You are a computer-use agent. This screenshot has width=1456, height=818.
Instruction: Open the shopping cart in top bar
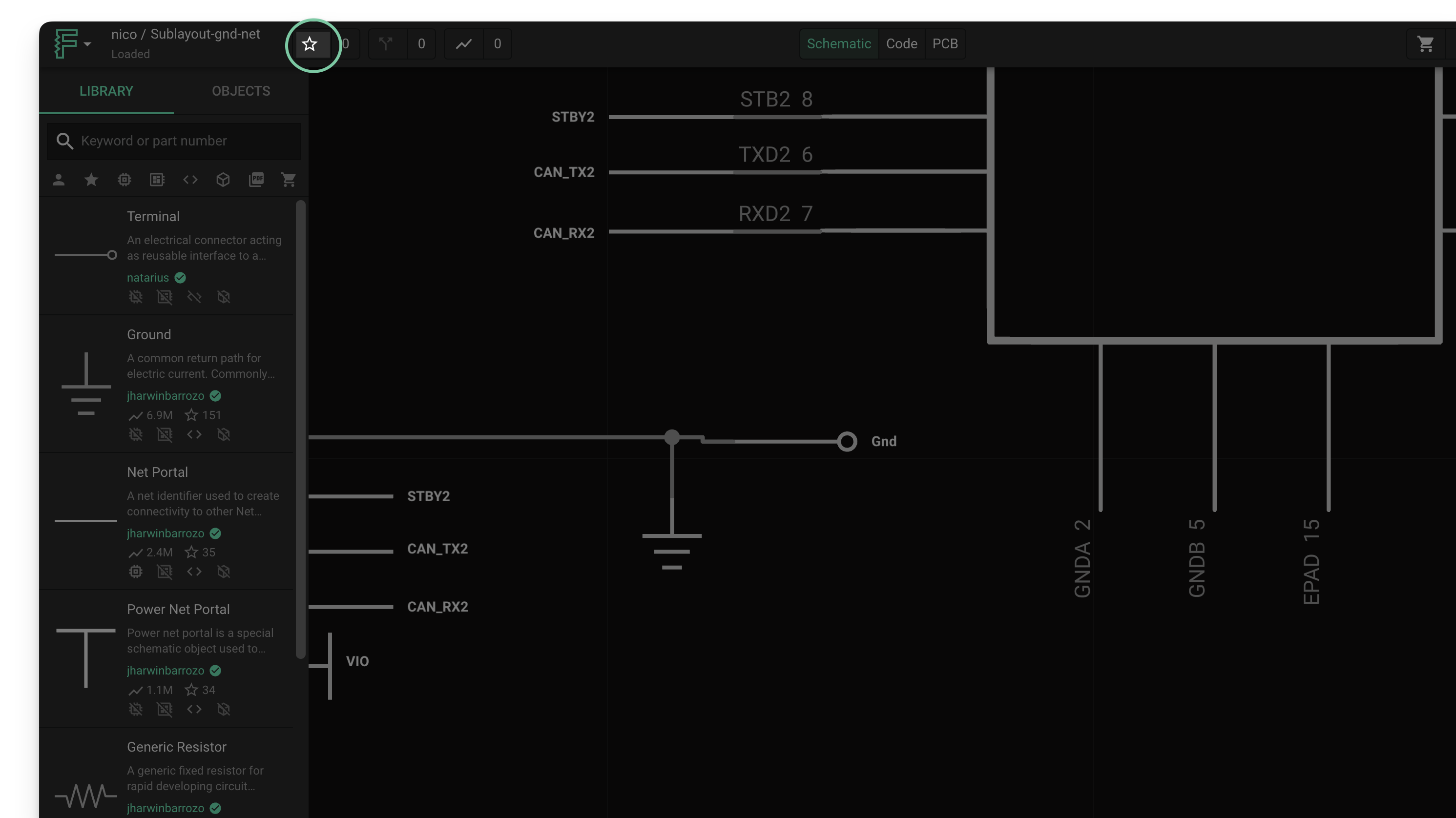click(x=1425, y=44)
